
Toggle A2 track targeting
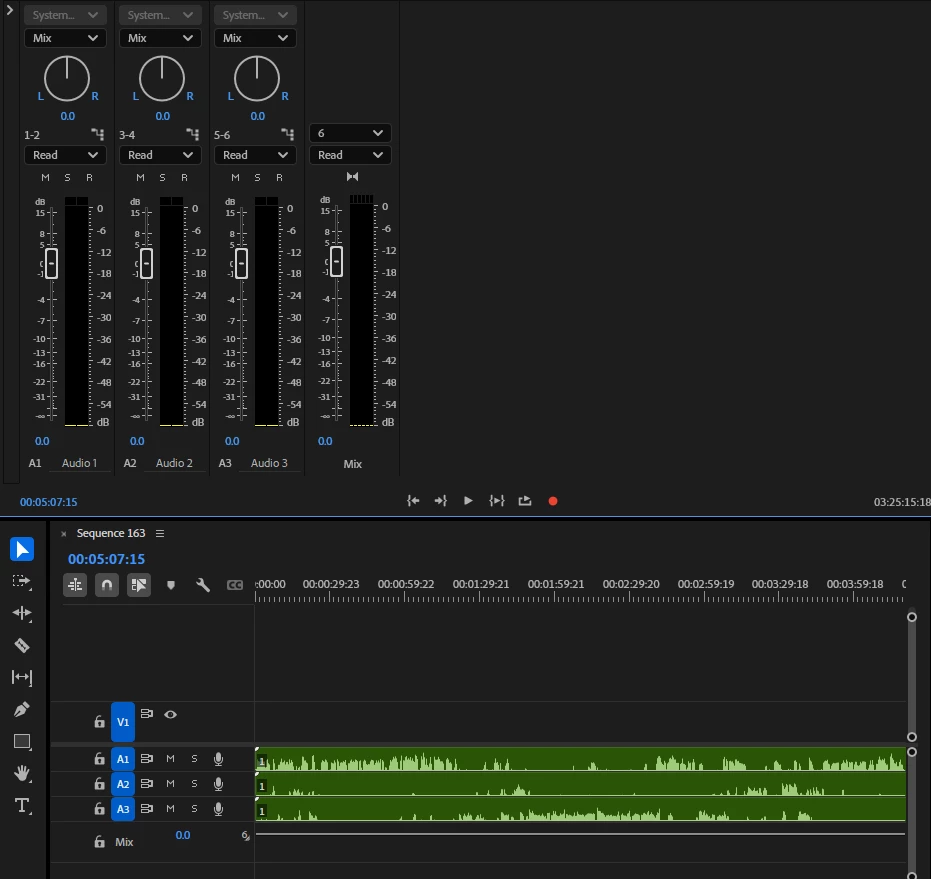123,784
